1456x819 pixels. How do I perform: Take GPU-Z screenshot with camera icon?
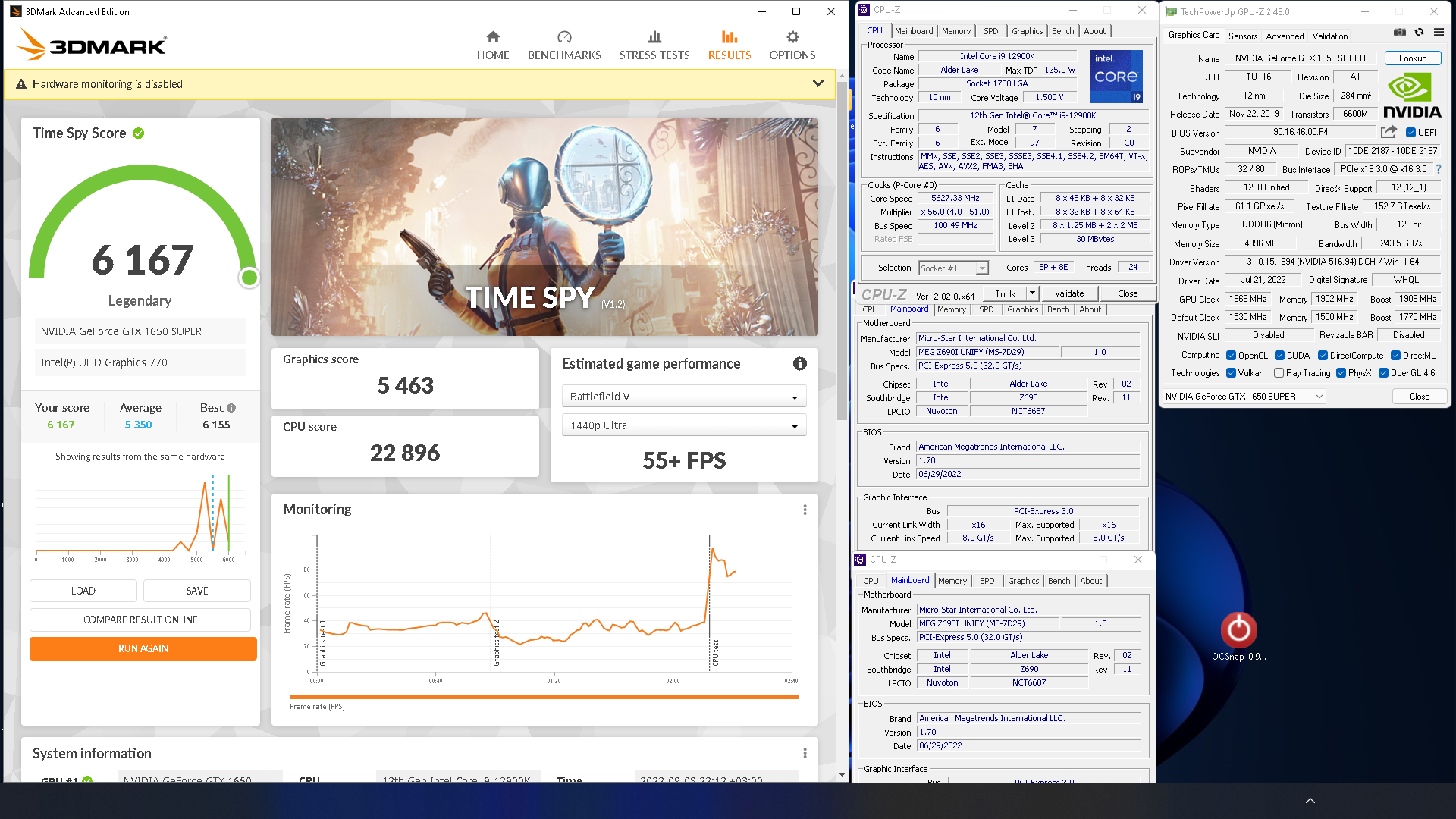pos(1400,33)
